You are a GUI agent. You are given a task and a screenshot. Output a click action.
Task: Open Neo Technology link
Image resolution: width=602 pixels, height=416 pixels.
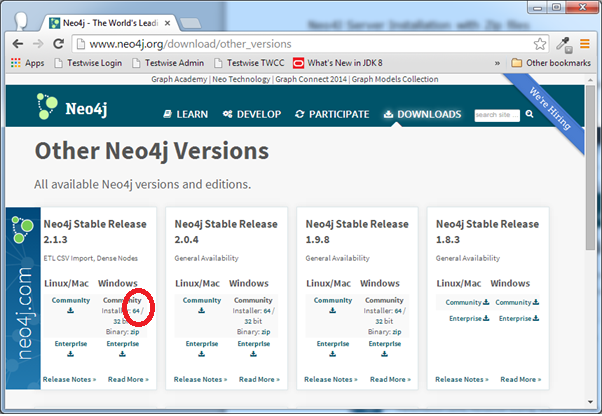tap(241, 79)
